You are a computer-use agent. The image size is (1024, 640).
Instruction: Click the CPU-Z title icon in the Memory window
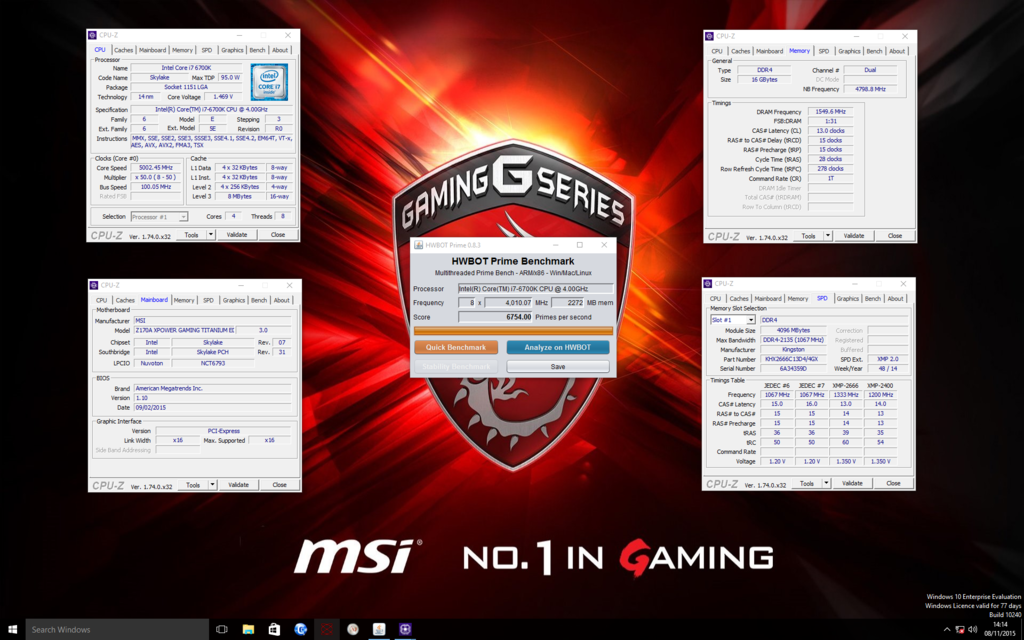(710, 36)
